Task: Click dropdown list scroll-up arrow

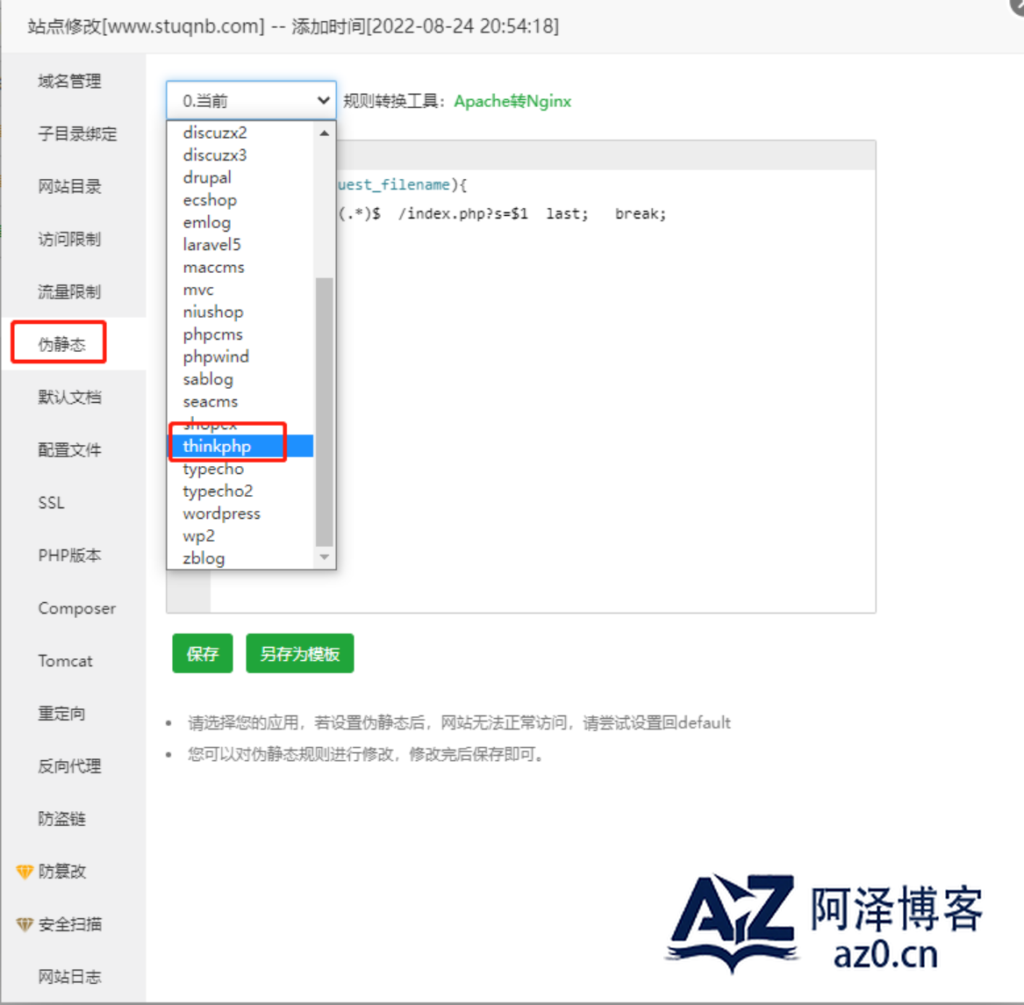Action: pos(325,133)
